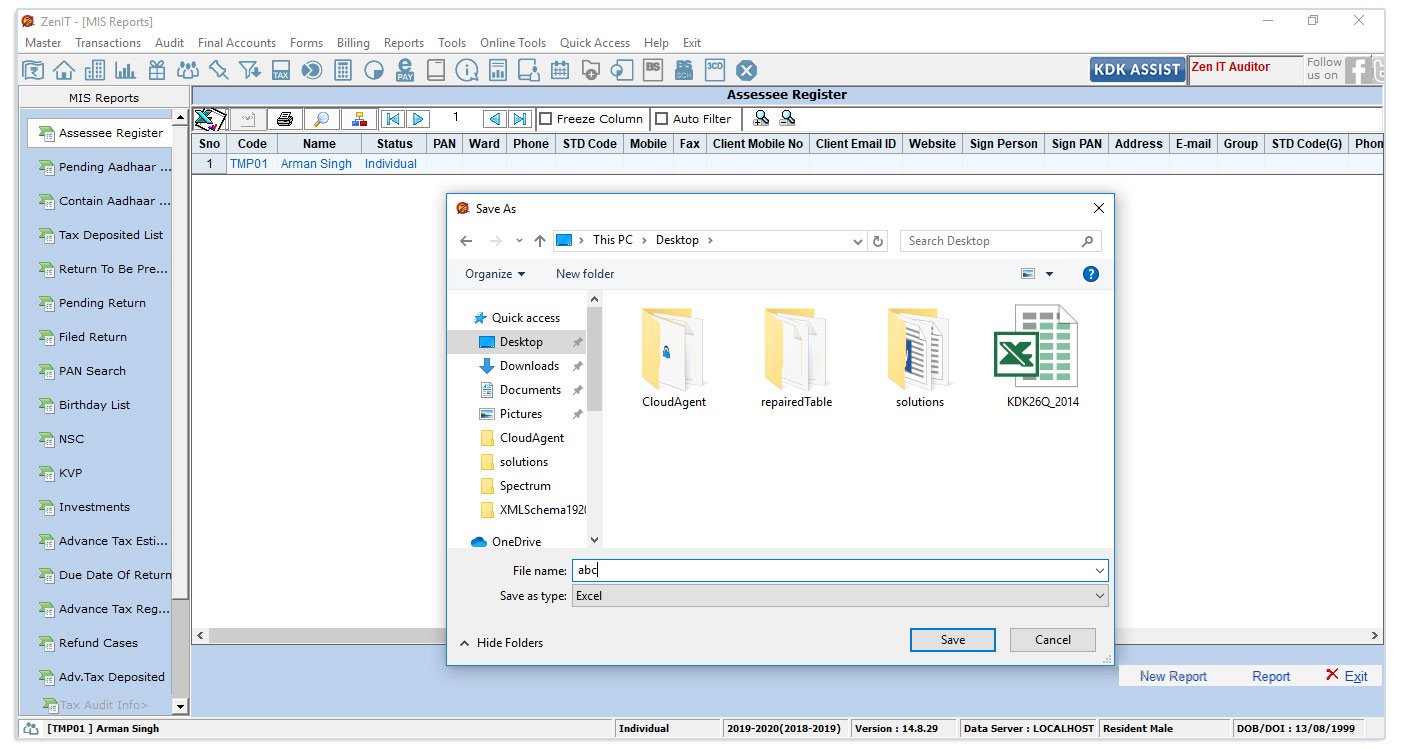
Task: Open print preview magnifier icon
Action: [x=321, y=119]
